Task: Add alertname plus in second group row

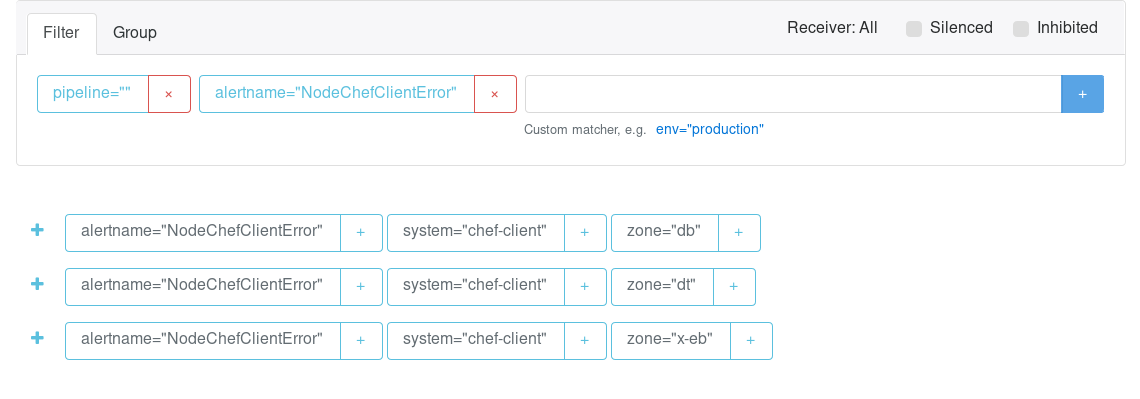Action: pos(361,286)
